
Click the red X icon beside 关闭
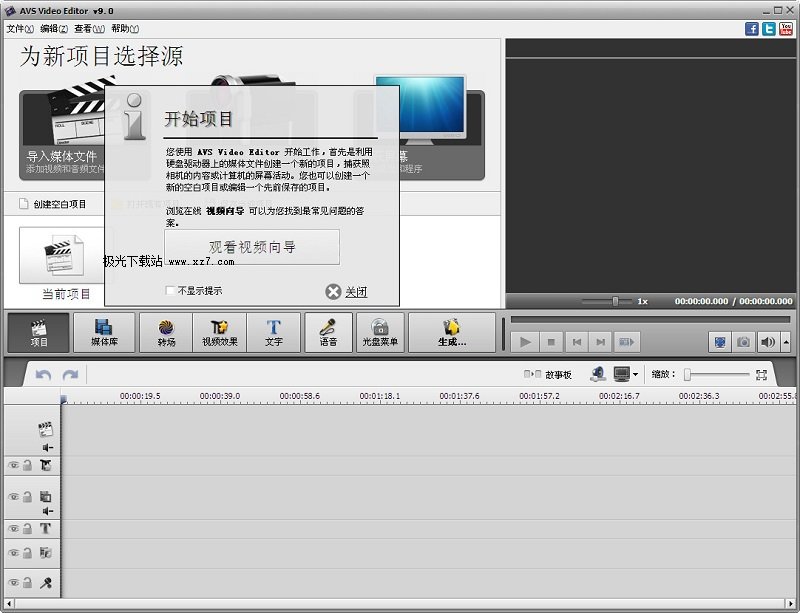pyautogui.click(x=333, y=292)
